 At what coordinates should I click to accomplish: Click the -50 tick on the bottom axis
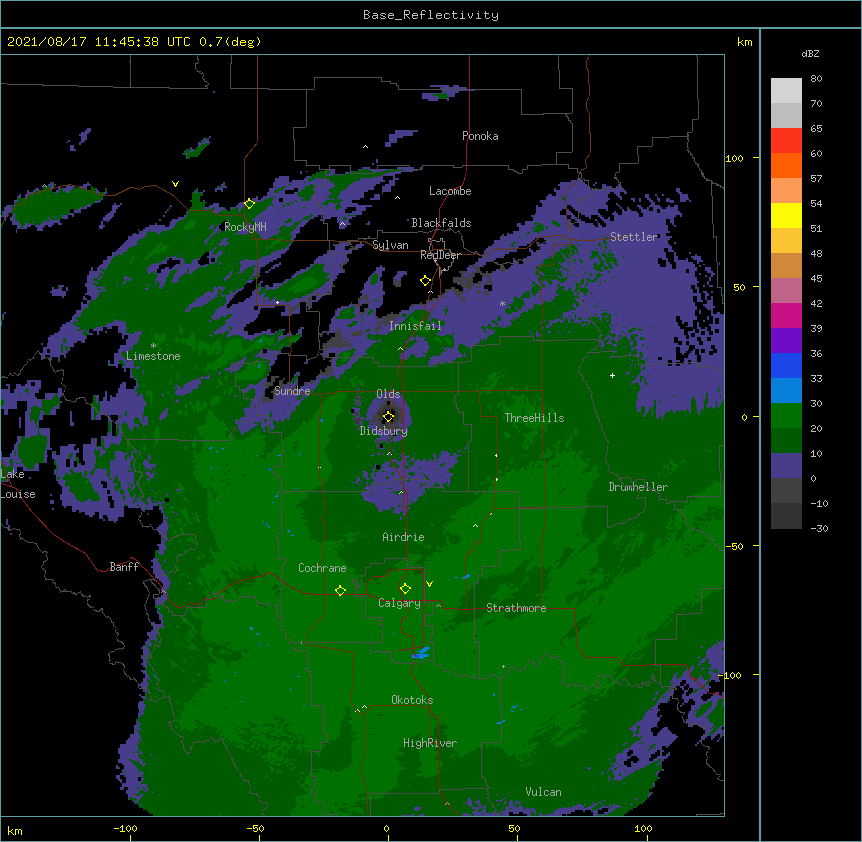point(256,828)
